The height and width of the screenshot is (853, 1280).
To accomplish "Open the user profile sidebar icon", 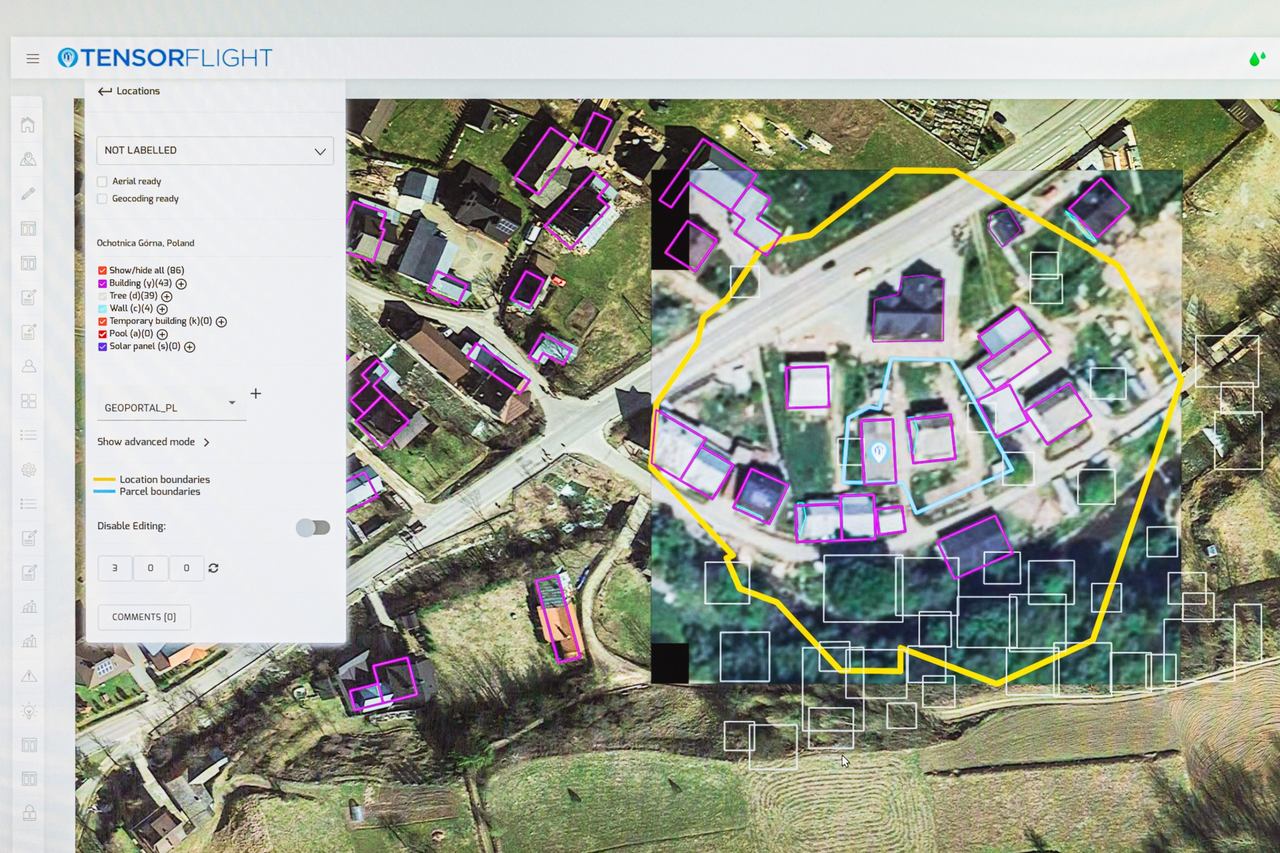I will (x=28, y=366).
